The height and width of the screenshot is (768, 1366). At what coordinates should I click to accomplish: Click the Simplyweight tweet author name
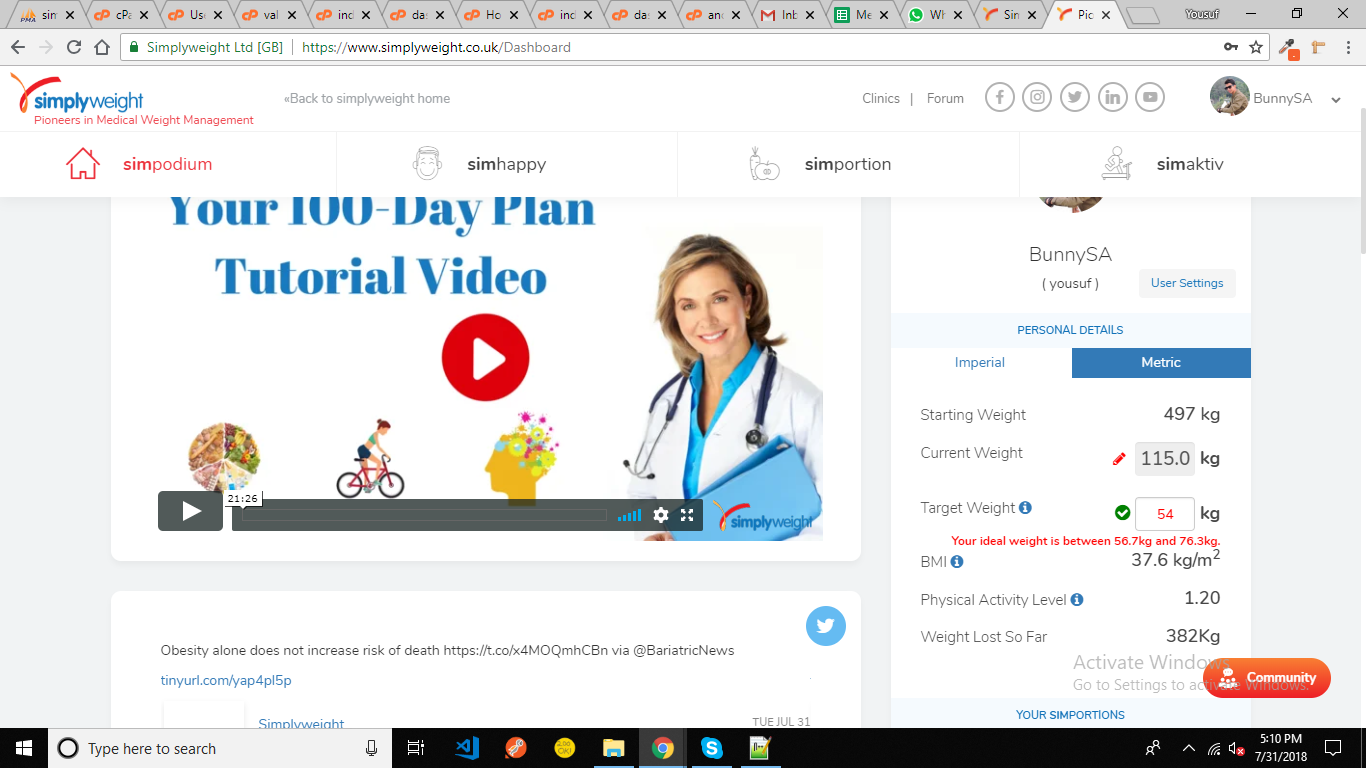tap(301, 723)
